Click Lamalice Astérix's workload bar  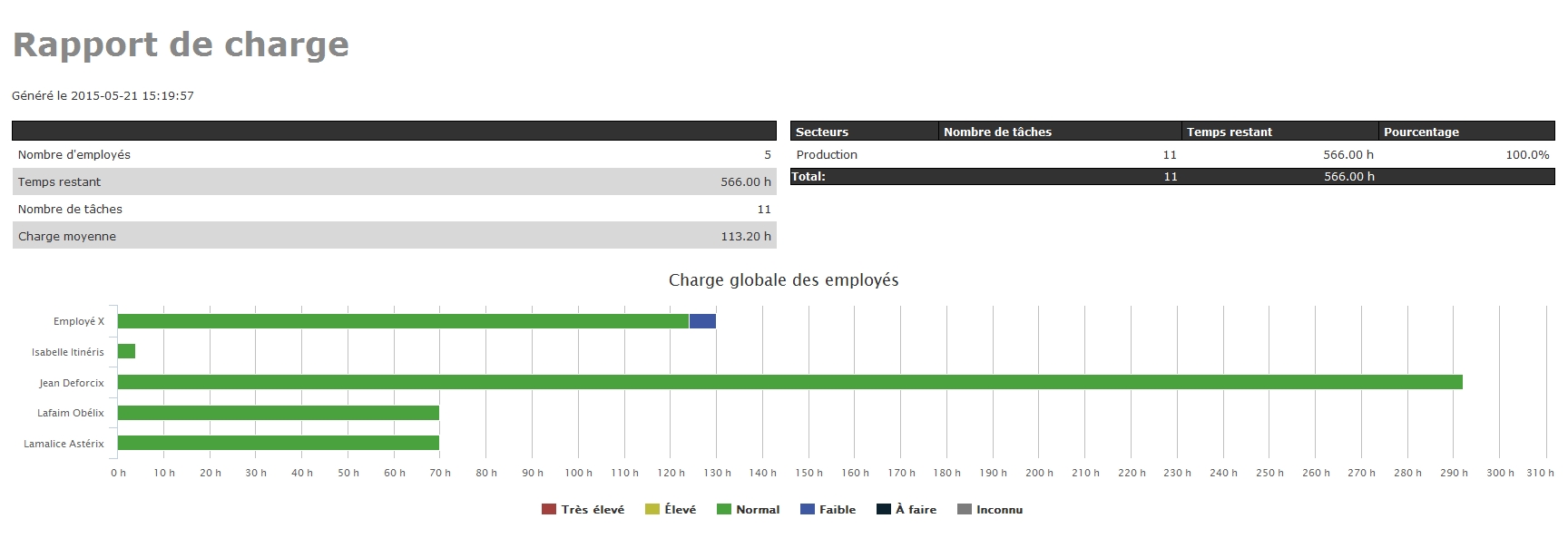278,443
